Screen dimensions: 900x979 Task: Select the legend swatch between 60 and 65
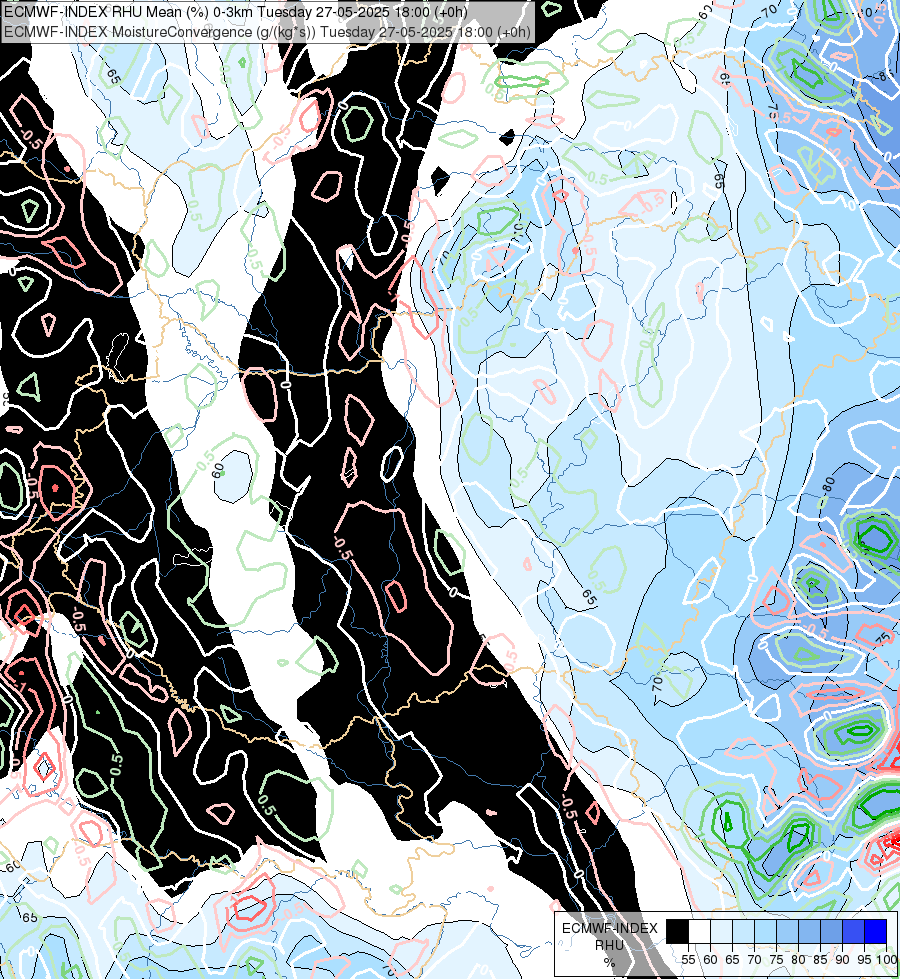click(721, 932)
